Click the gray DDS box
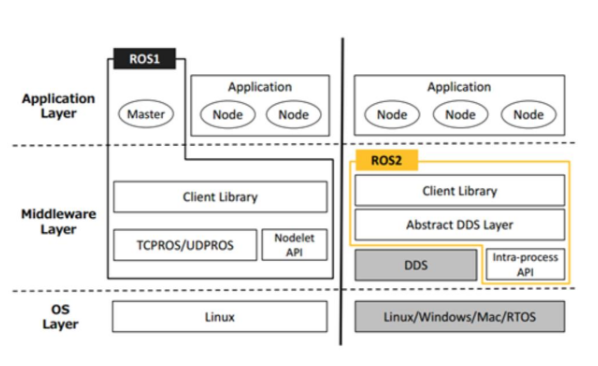Viewport: 598px width, 366px height. 416,265
